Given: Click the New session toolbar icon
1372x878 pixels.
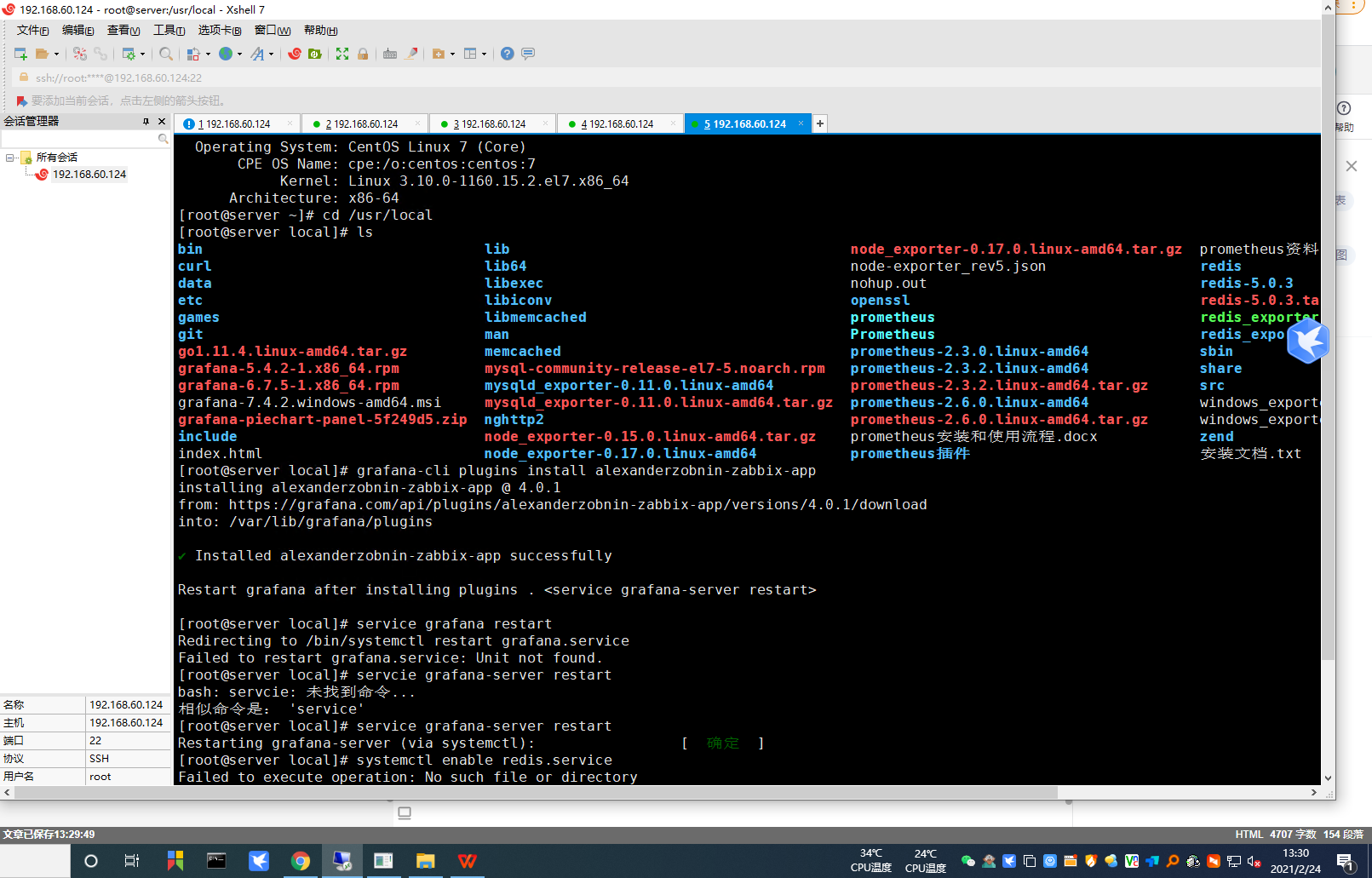Looking at the screenshot, I should [20, 54].
